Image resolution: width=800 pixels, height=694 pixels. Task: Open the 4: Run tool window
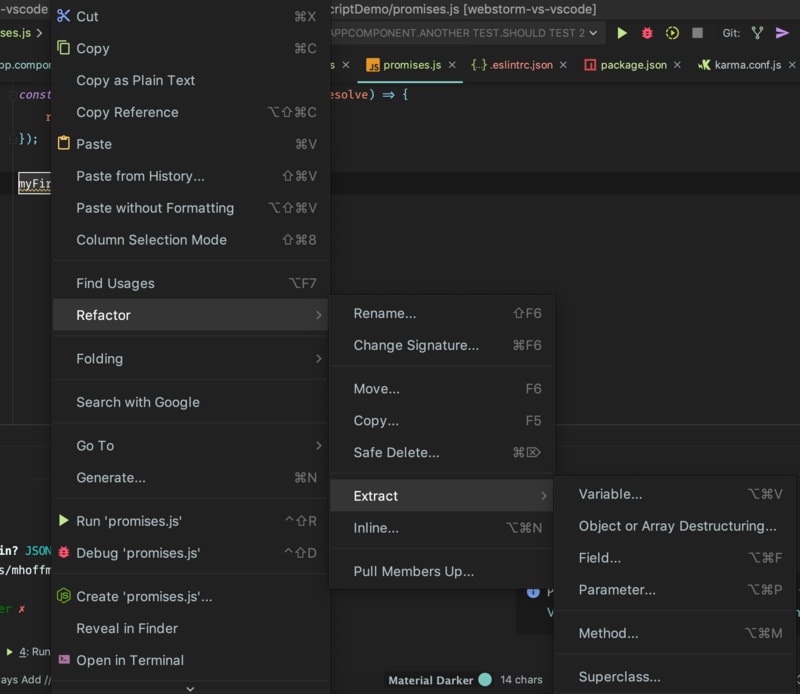click(29, 651)
